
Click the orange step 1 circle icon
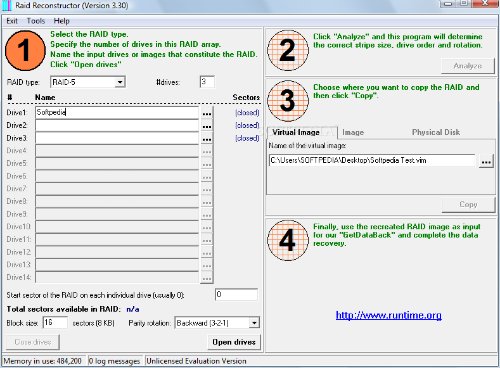point(25,50)
